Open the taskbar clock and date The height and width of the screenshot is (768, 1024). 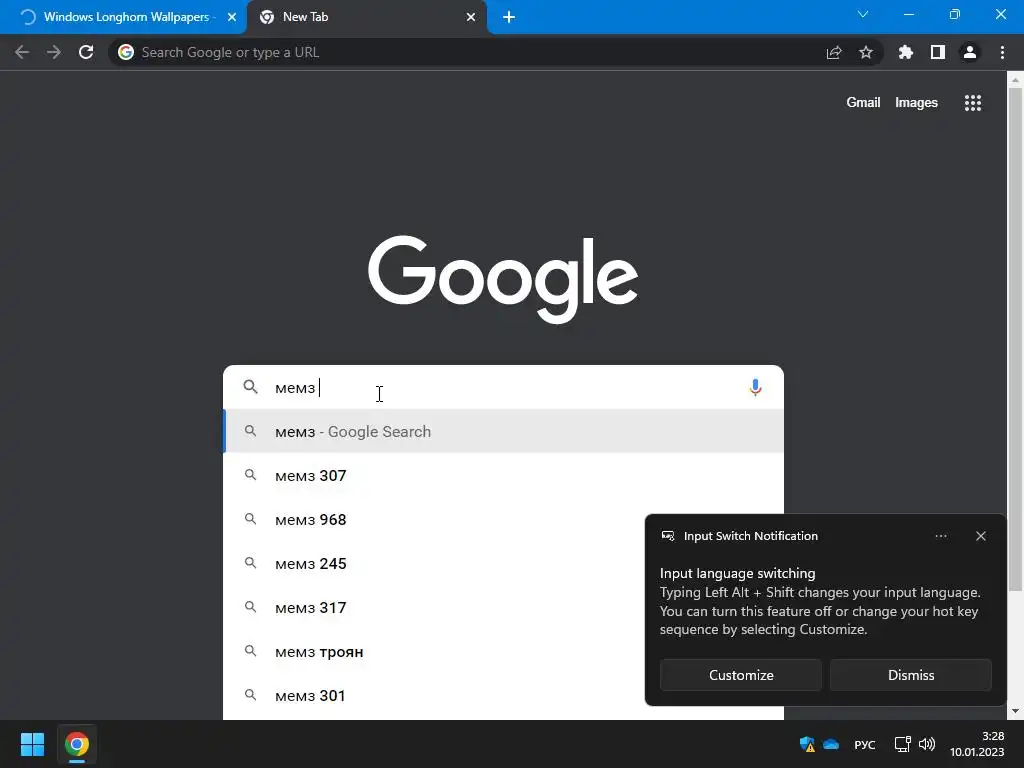(977, 744)
